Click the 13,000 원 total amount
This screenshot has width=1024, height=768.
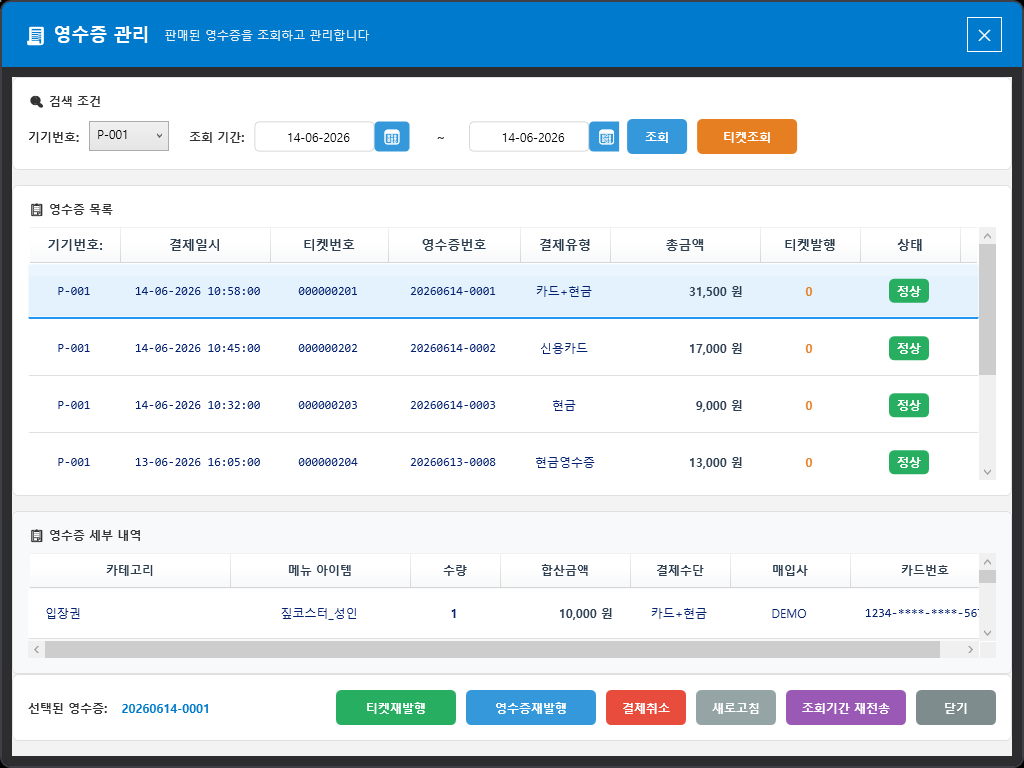715,462
